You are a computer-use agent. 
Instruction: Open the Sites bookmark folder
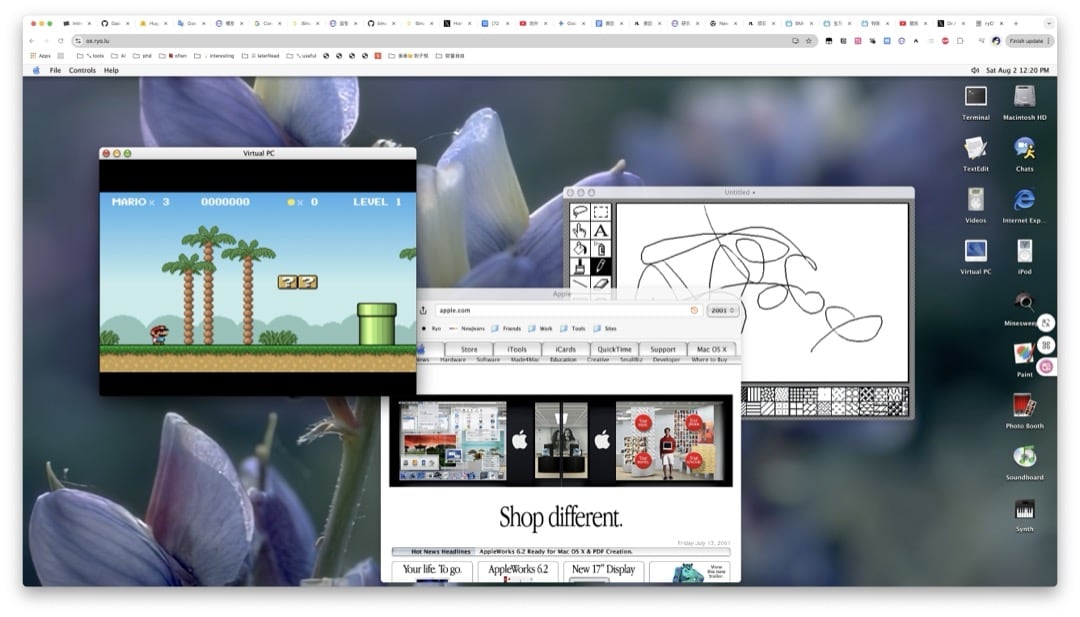(x=605, y=328)
